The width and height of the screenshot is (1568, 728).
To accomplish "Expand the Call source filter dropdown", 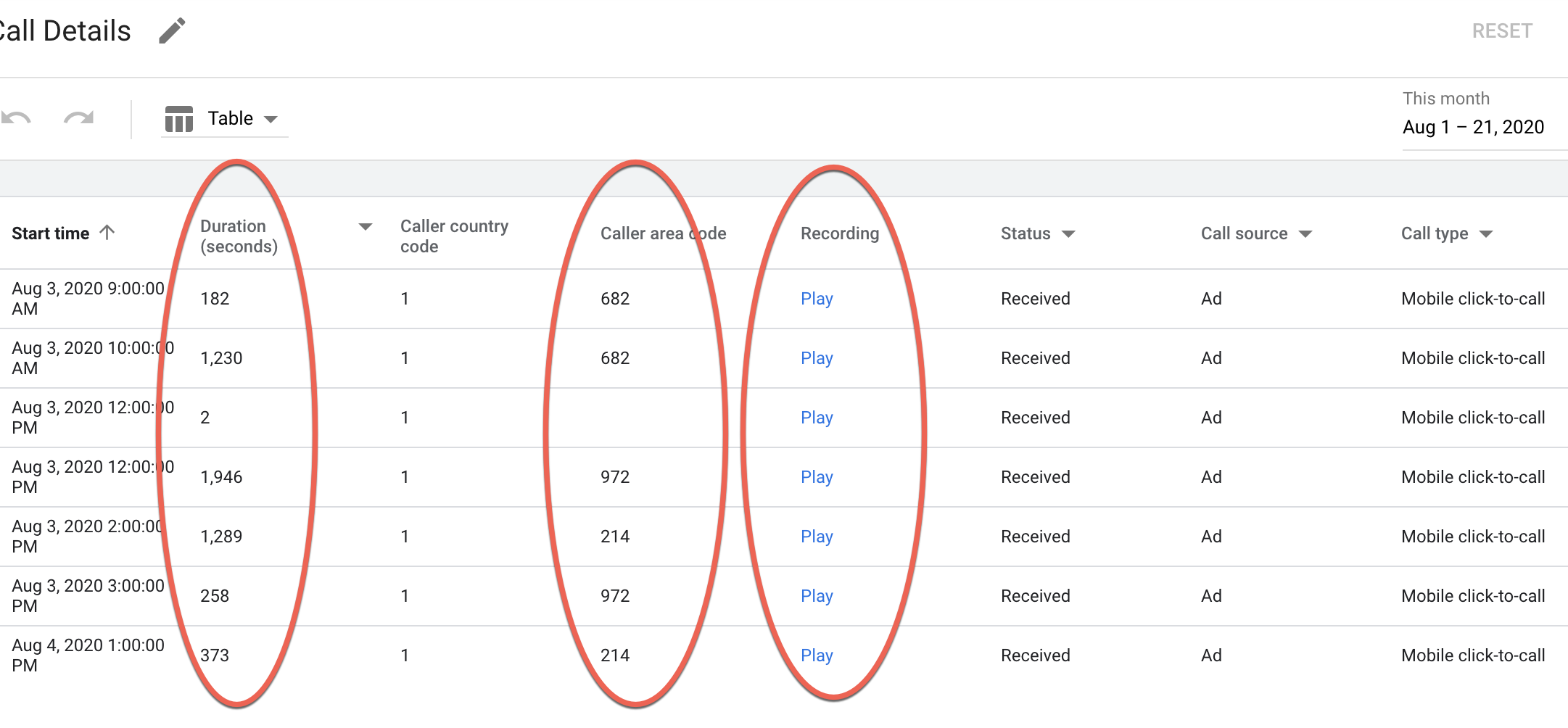I will pos(1307,233).
